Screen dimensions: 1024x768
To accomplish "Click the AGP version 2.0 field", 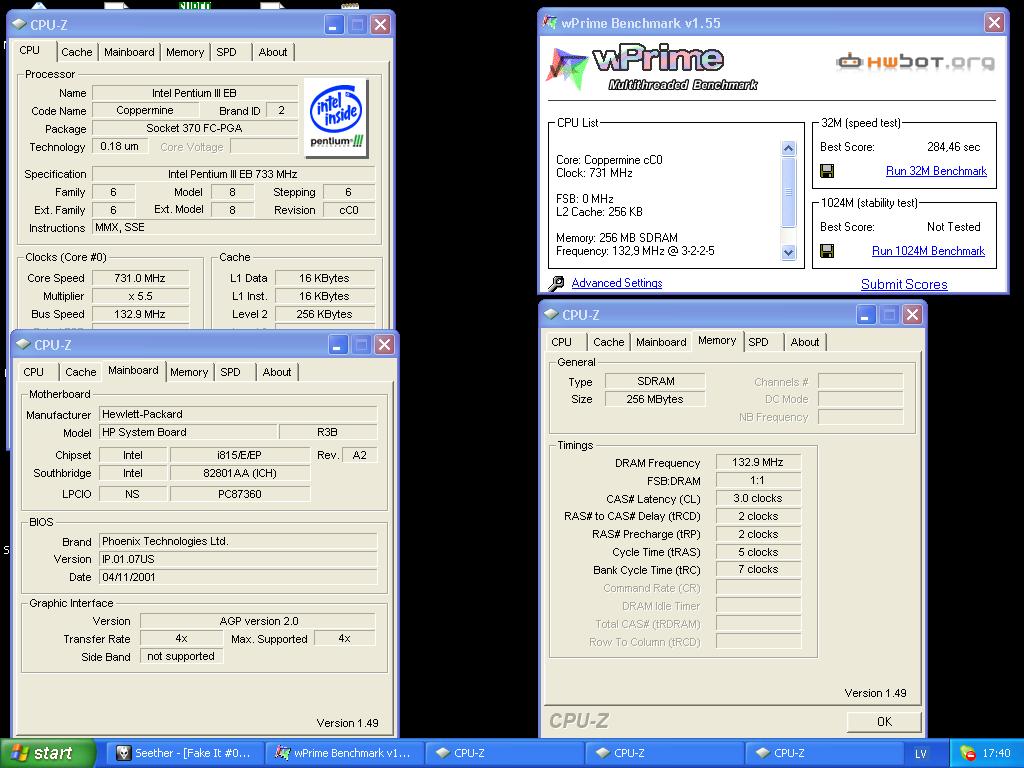I will (x=258, y=621).
